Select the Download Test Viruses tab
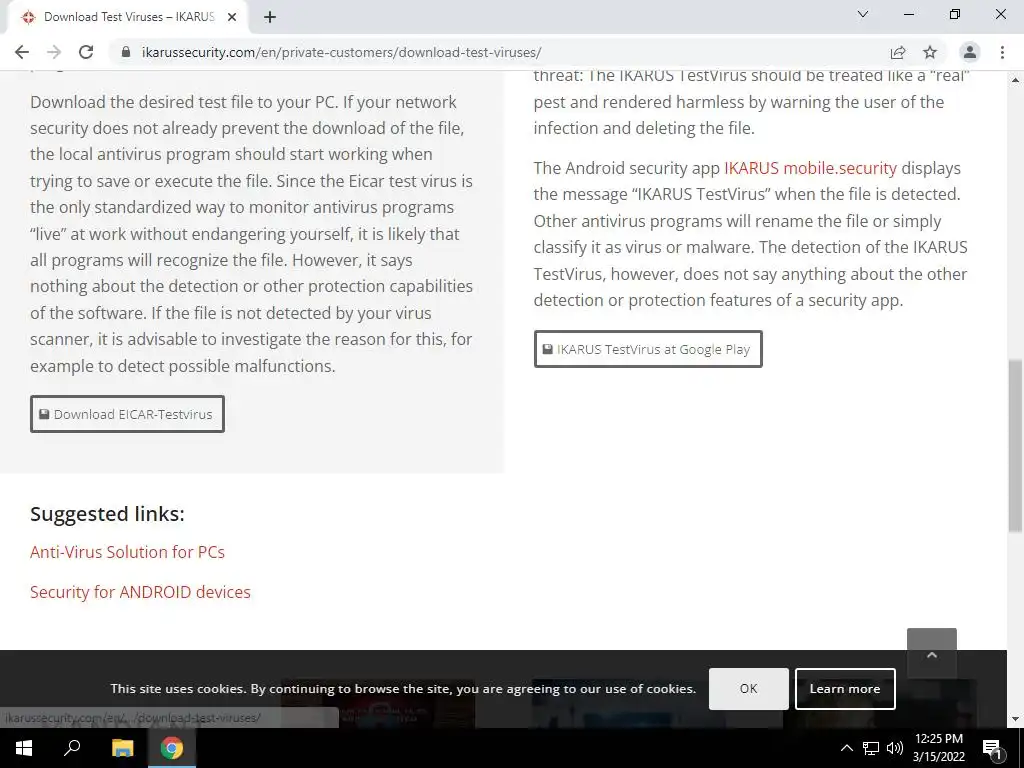The height and width of the screenshot is (768, 1024). point(127,17)
